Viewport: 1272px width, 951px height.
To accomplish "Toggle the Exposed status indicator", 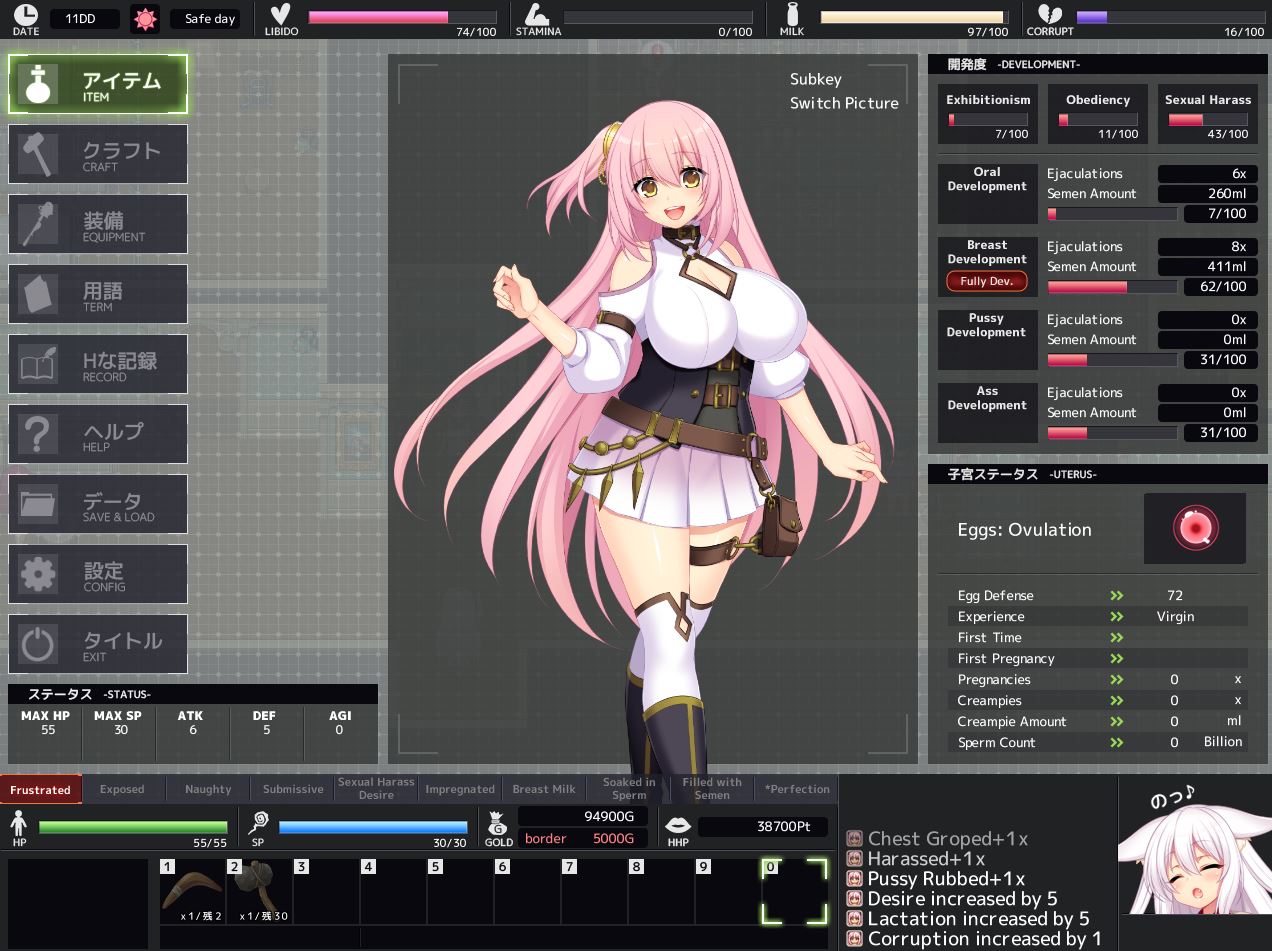I will [x=122, y=789].
